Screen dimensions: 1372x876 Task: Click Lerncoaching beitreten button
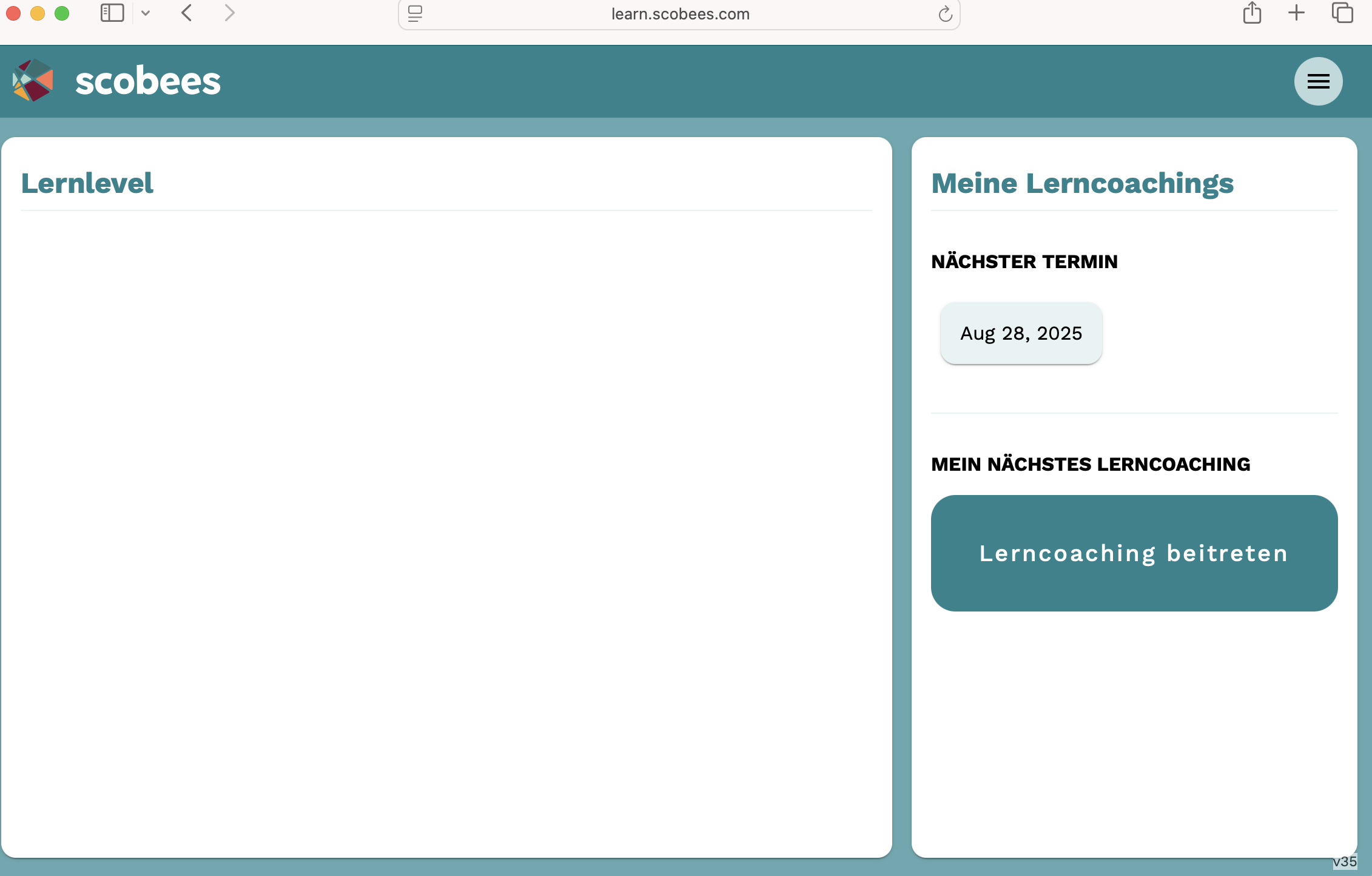pyautogui.click(x=1134, y=553)
